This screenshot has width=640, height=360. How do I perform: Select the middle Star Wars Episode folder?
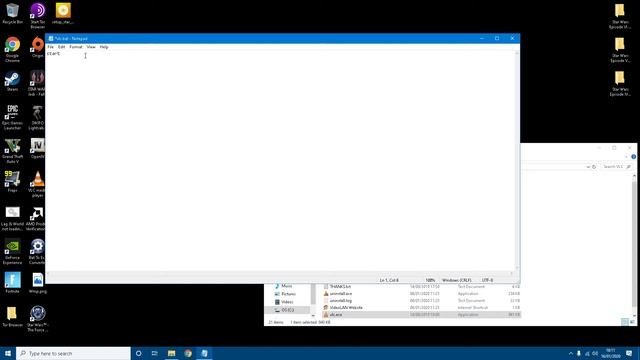[620, 50]
